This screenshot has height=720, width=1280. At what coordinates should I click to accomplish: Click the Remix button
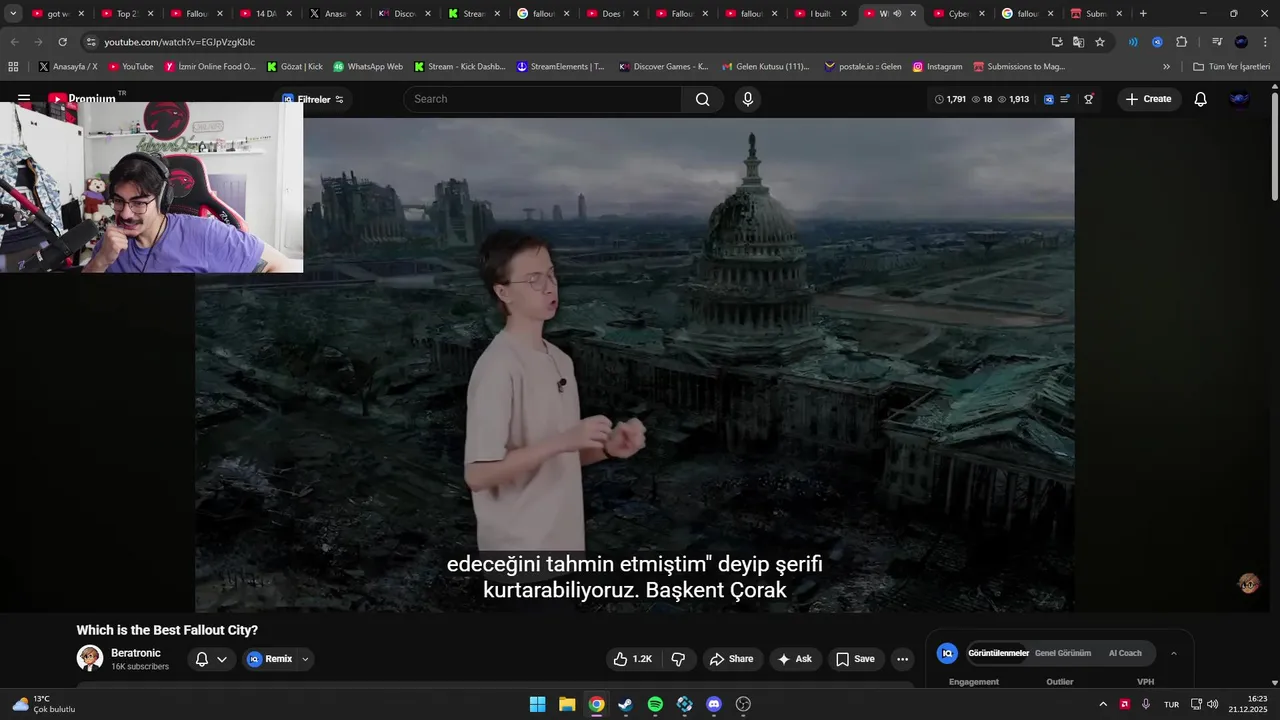pos(269,659)
